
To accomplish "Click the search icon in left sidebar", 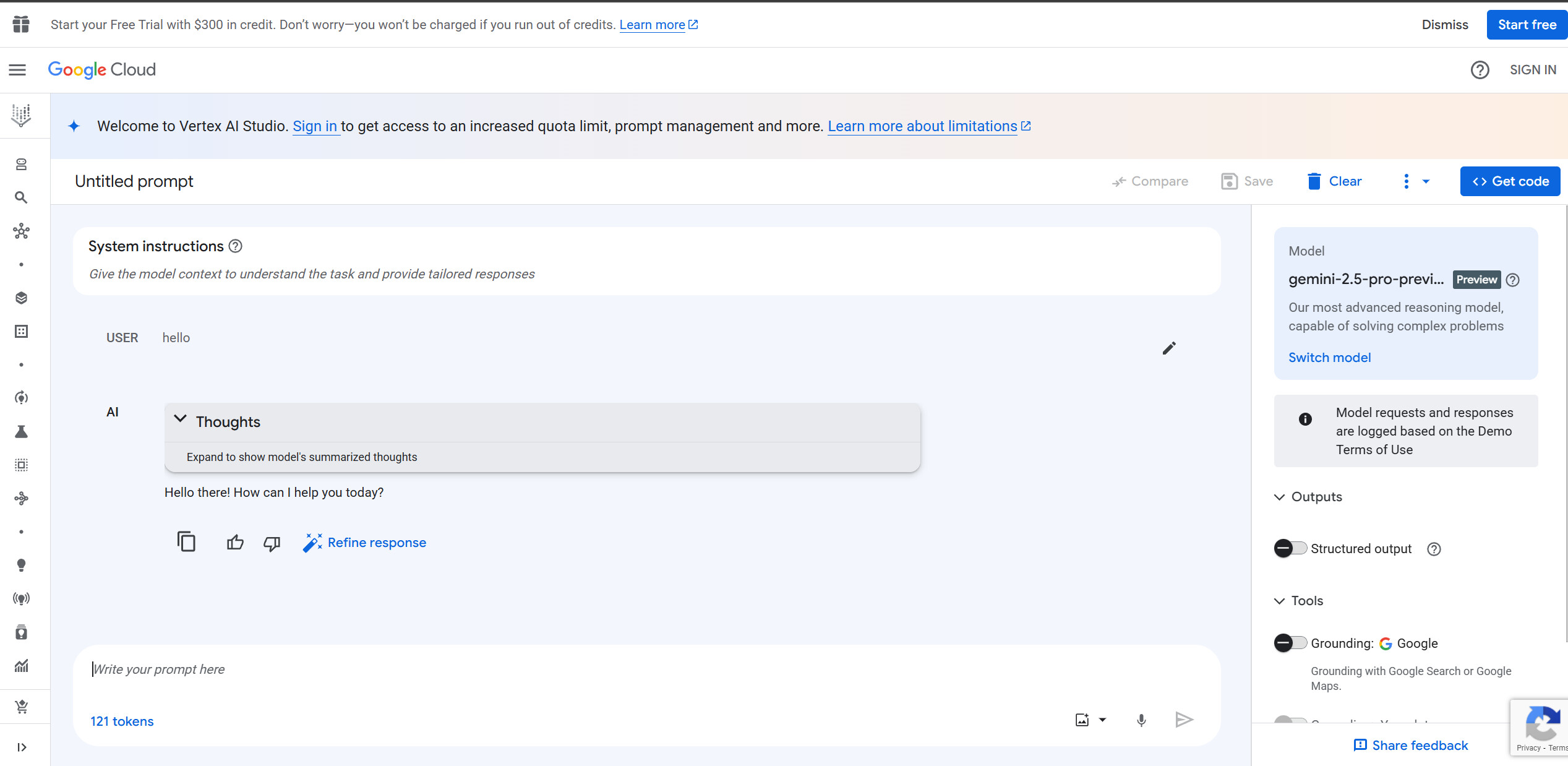I will [21, 198].
